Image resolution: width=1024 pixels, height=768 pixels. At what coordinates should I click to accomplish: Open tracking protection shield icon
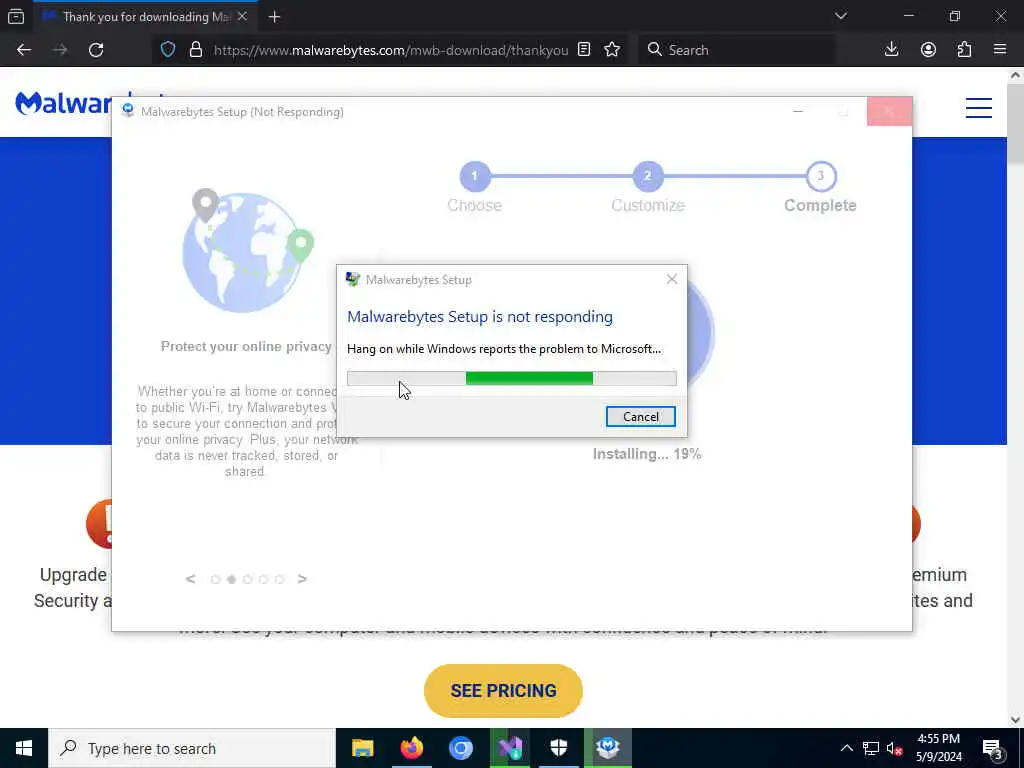coord(168,50)
